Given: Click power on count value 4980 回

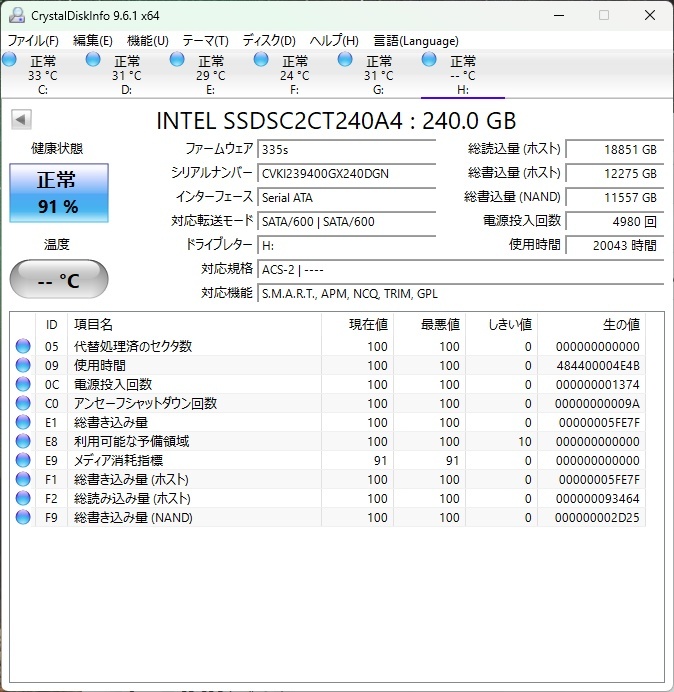Looking at the screenshot, I should tap(615, 221).
